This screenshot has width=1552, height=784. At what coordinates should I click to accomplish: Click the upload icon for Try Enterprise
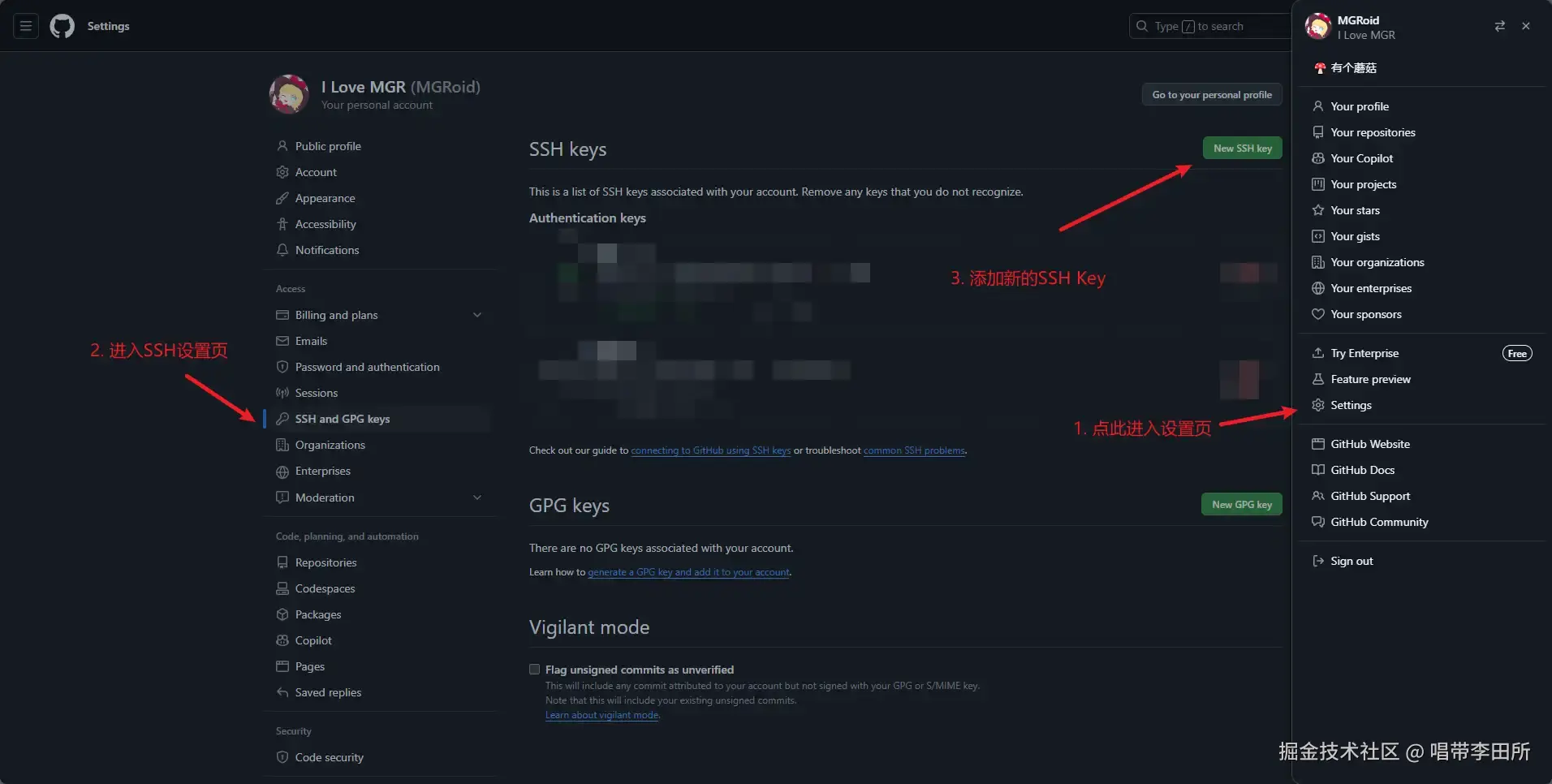point(1318,353)
